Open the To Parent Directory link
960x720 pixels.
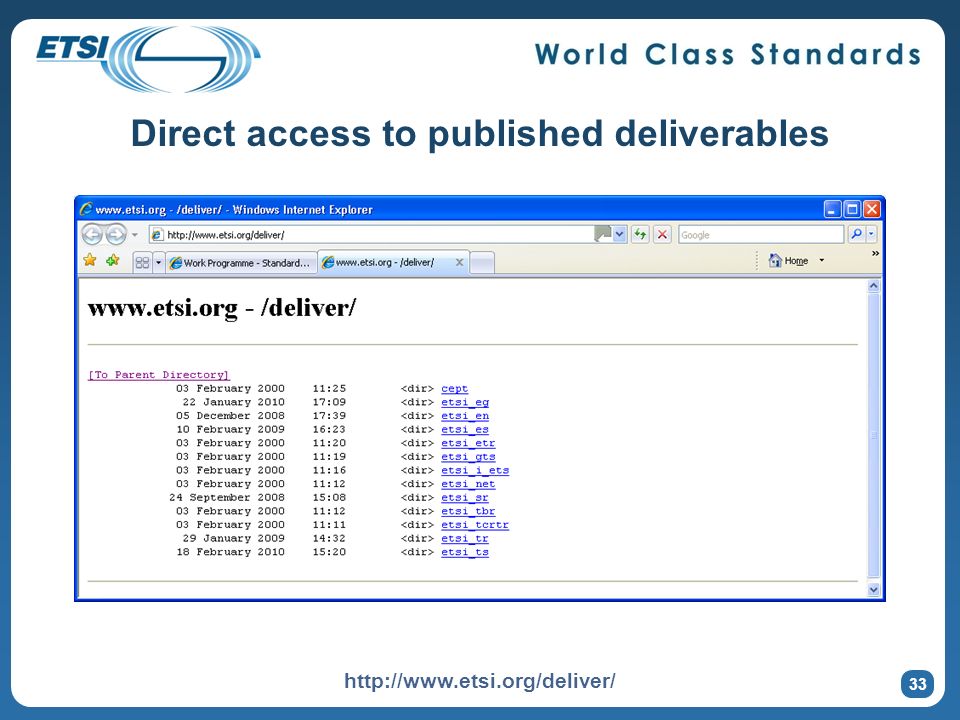pos(159,375)
